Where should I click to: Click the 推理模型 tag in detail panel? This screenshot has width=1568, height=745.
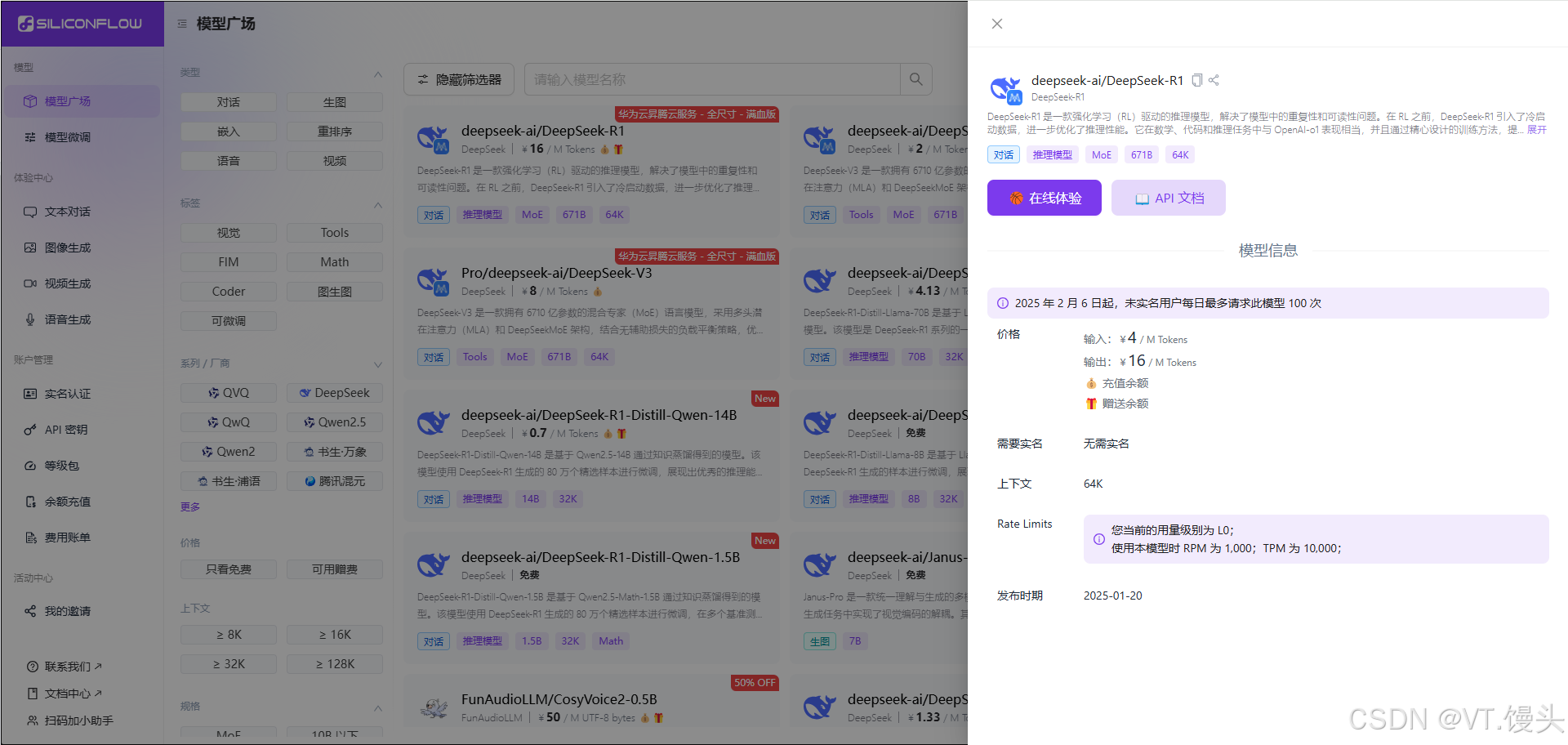click(1053, 154)
